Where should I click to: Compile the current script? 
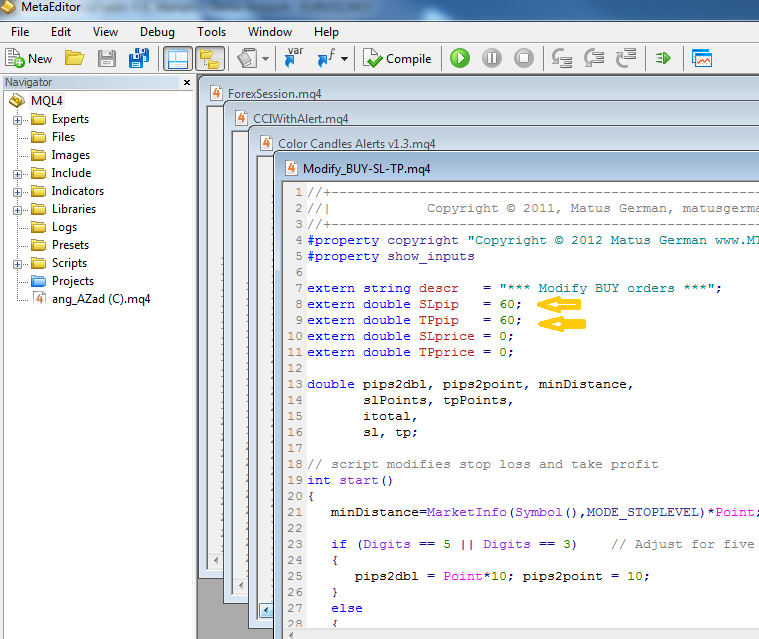pos(398,59)
